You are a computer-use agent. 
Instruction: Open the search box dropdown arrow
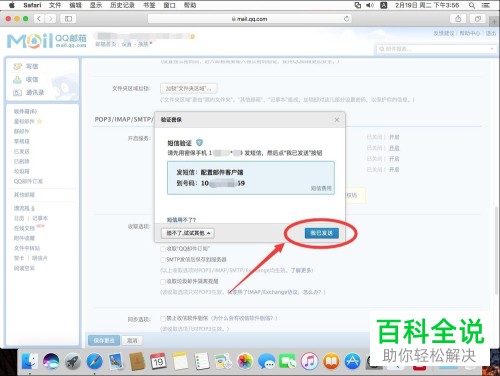coord(492,49)
